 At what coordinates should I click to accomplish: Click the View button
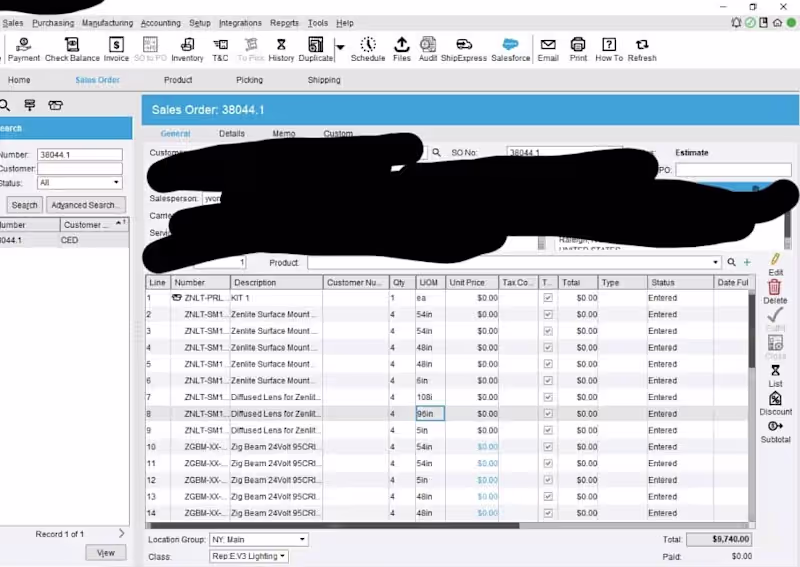click(106, 553)
